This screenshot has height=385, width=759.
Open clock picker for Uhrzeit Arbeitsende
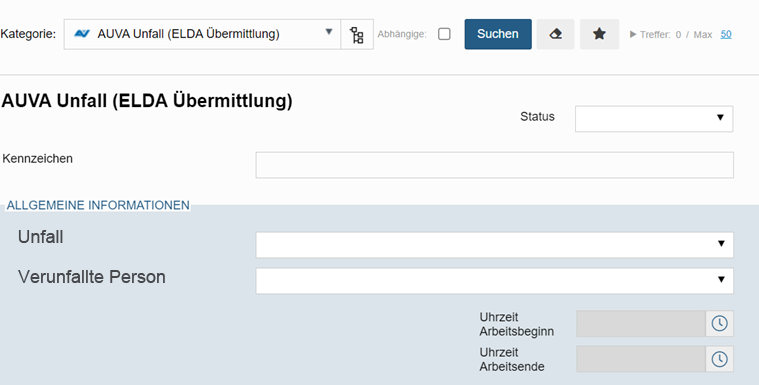tap(719, 359)
